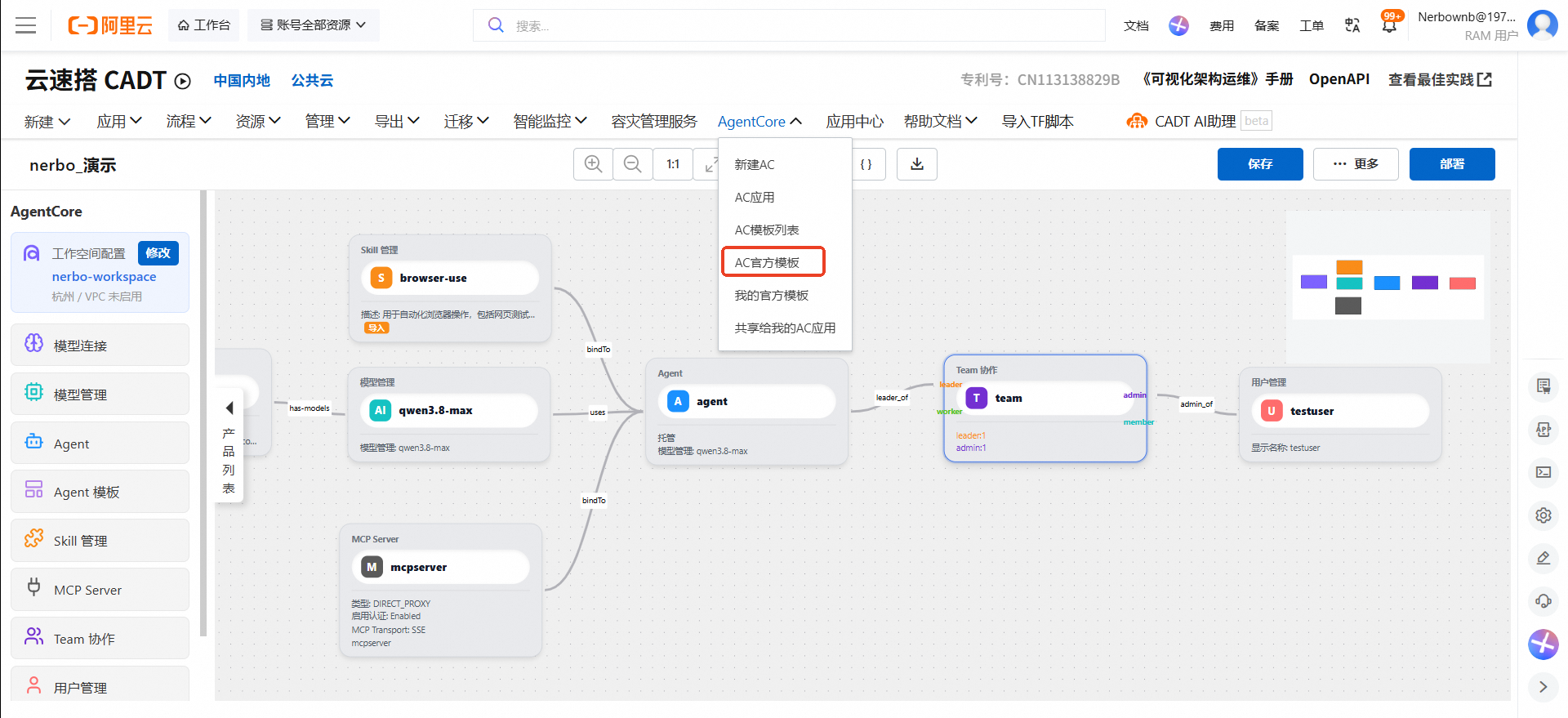Viewport: 1568px width, 718px height.
Task: Expand the 新建 menu
Action: coord(47,122)
